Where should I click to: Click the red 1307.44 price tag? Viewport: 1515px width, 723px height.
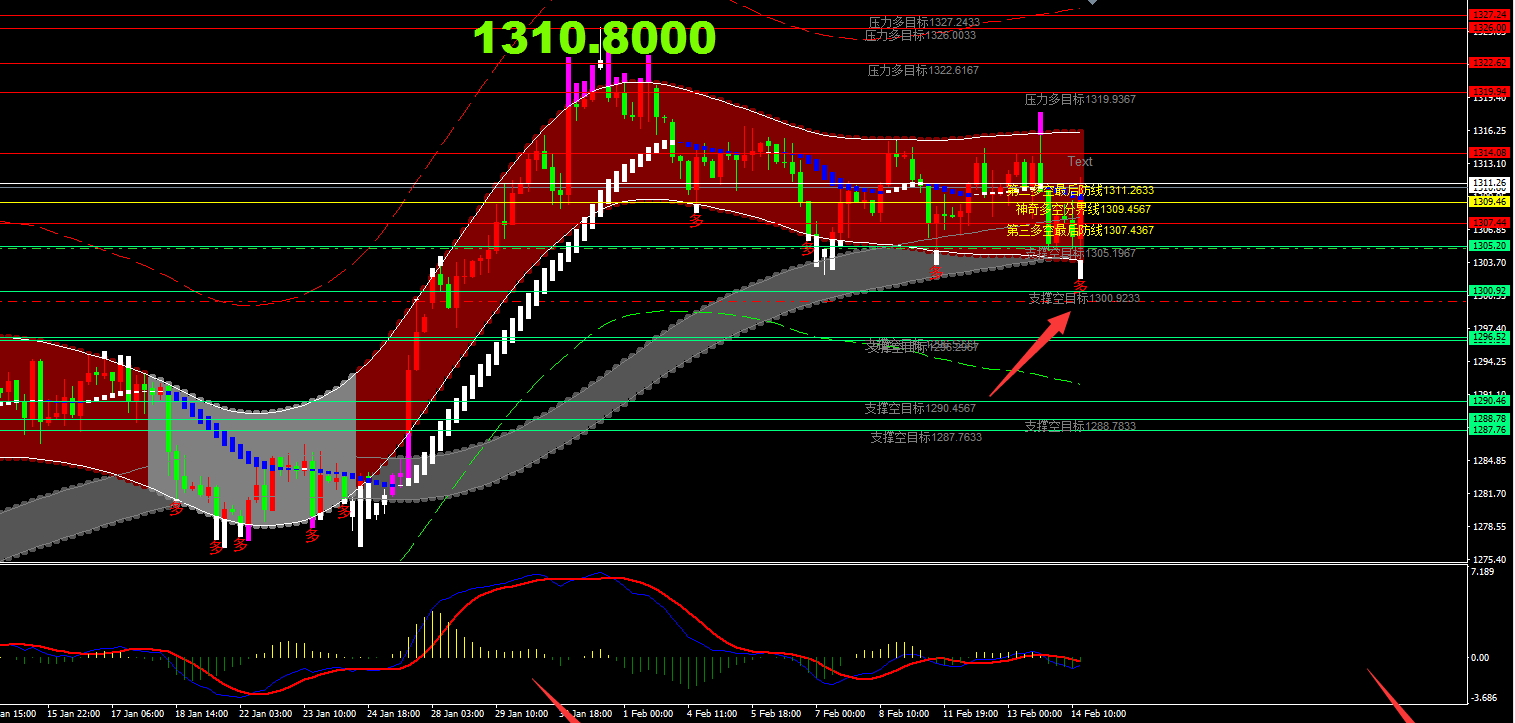pos(1489,222)
